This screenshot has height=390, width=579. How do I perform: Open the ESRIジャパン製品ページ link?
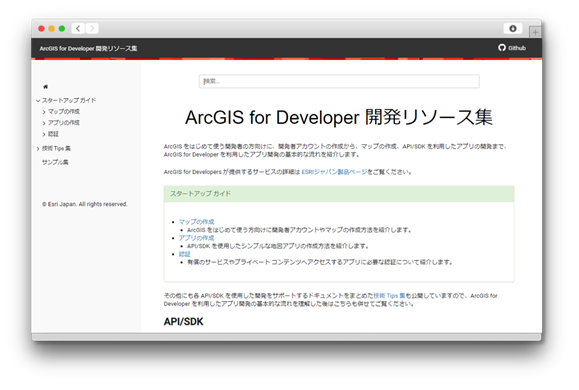[334, 172]
